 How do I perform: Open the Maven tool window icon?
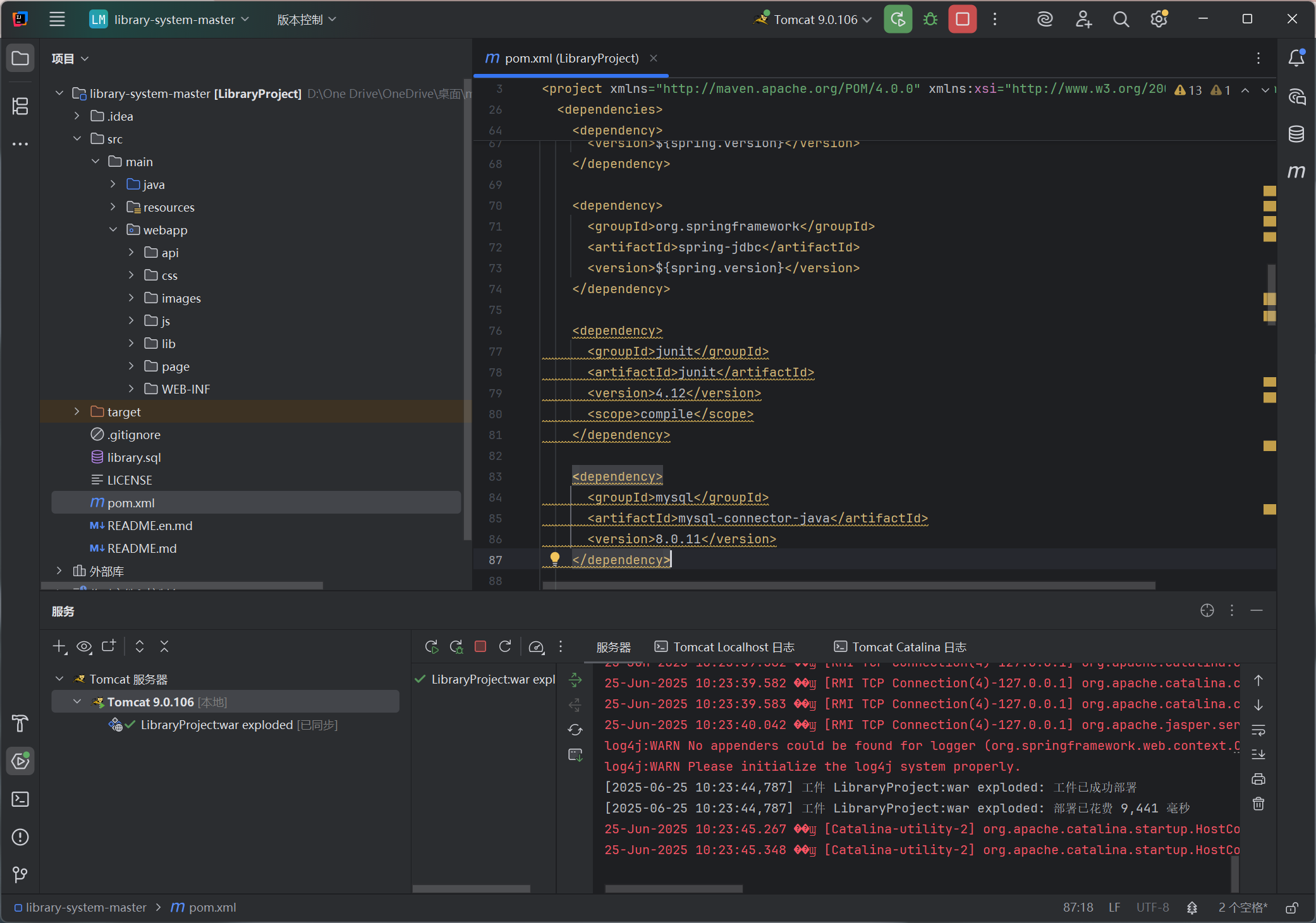(x=1296, y=171)
